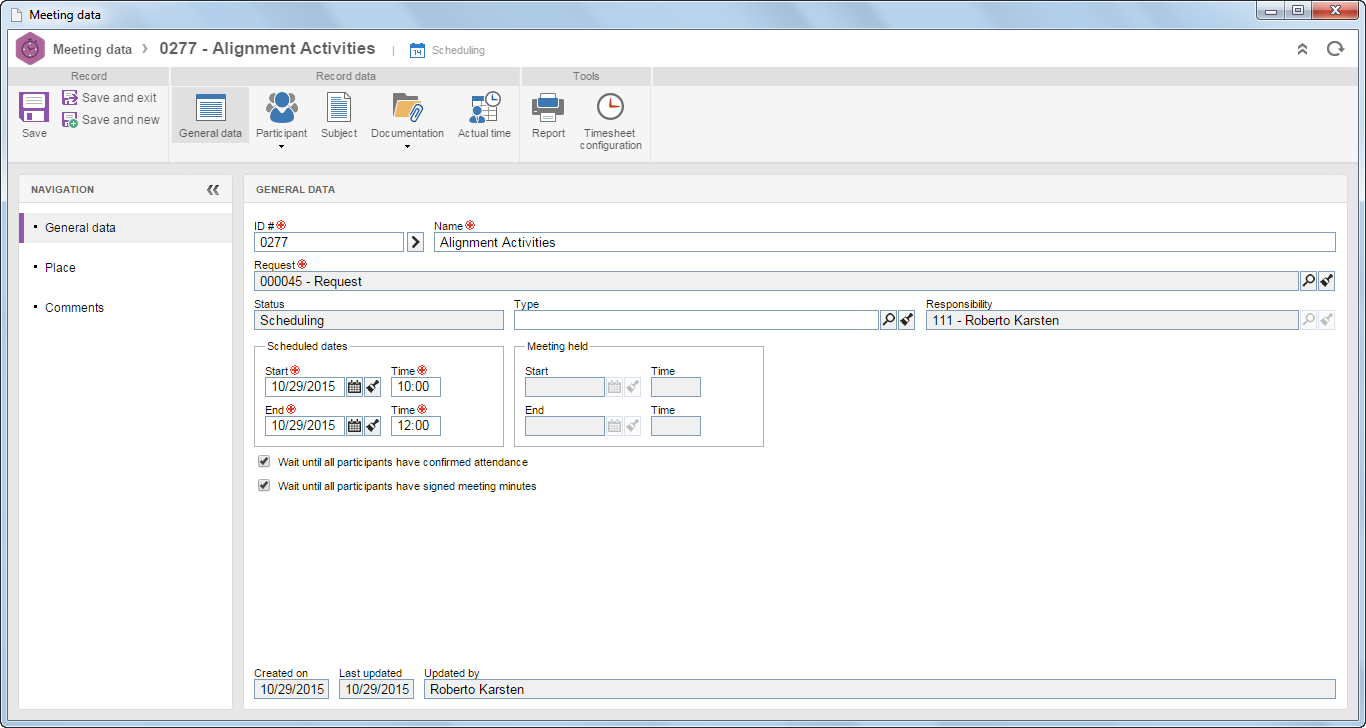1366x728 pixels.
Task: Click the Meeting data module icon
Action: coord(31,49)
